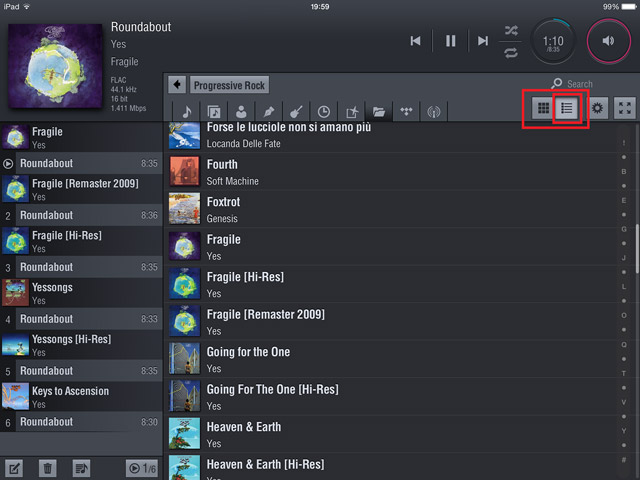
Task: Save the queue as a playlist icon
Action: tap(81, 468)
